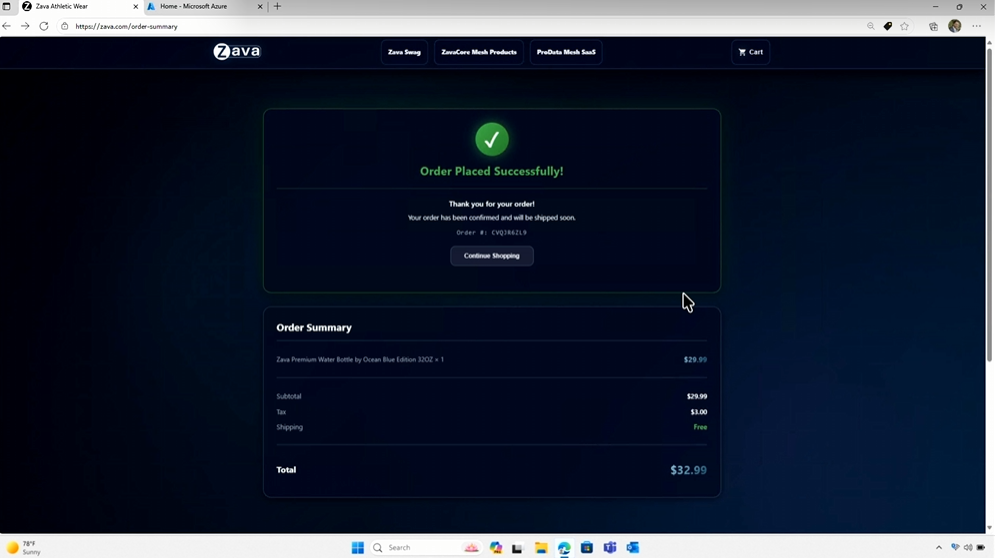This screenshot has height=558, width=995.
Task: Click the Zava logo in header
Action: click(237, 51)
